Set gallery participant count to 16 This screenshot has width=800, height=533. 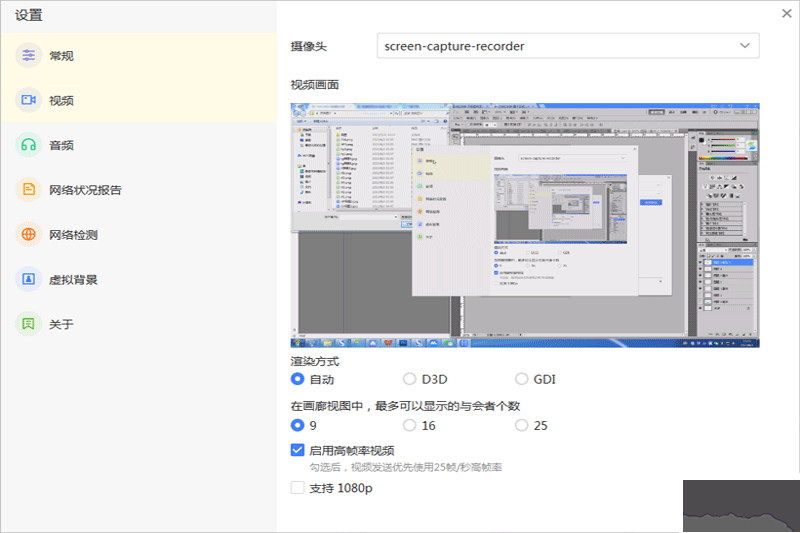[x=410, y=425]
